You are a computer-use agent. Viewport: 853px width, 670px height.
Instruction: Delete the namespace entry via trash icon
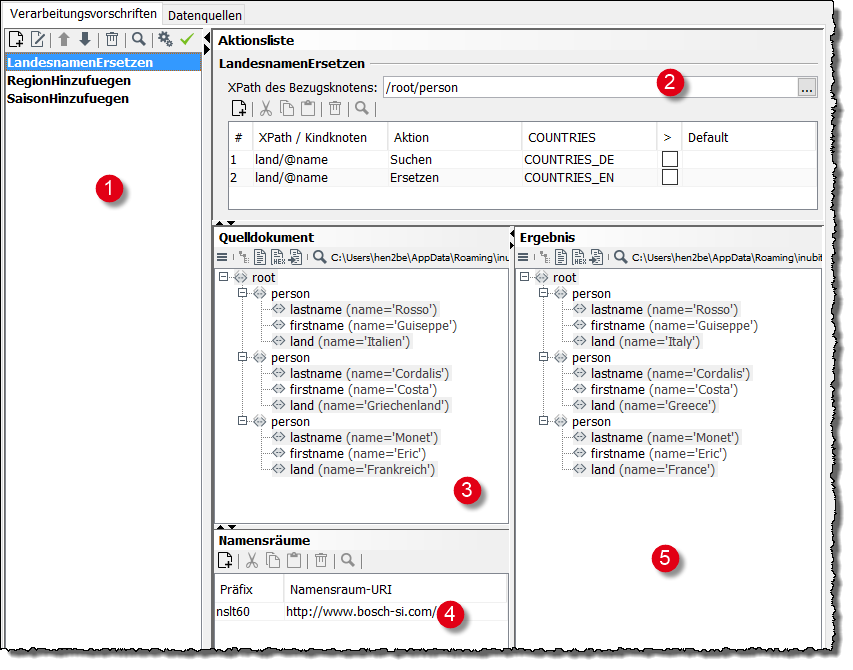(320, 560)
